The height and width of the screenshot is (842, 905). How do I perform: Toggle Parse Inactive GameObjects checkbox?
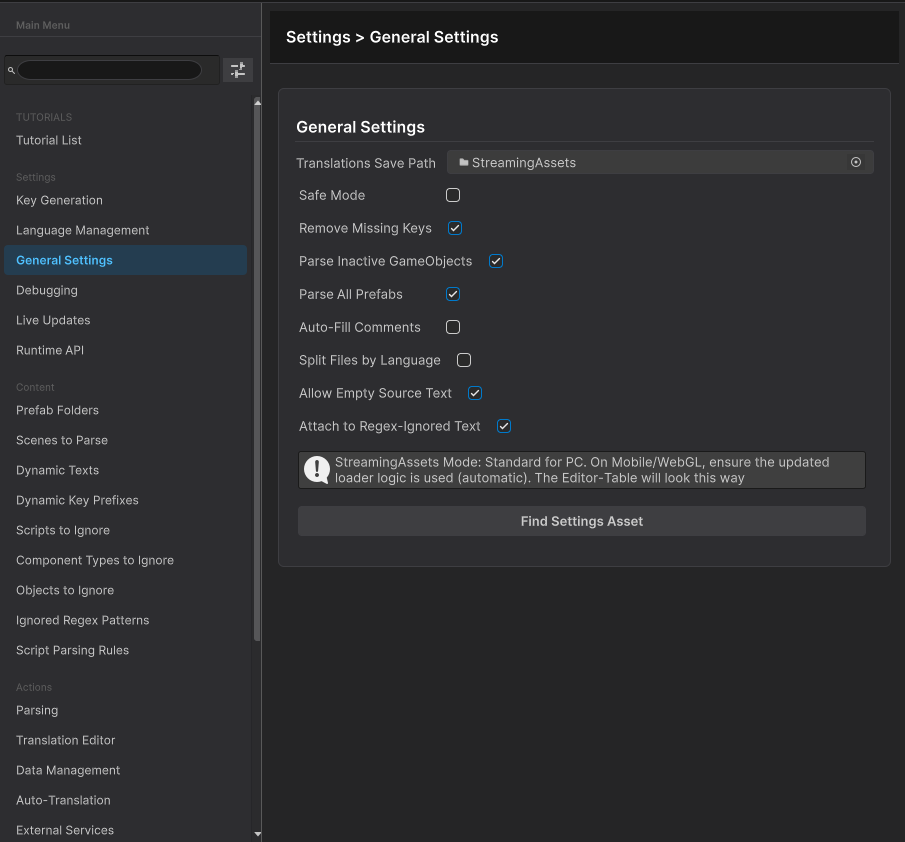[x=495, y=261]
